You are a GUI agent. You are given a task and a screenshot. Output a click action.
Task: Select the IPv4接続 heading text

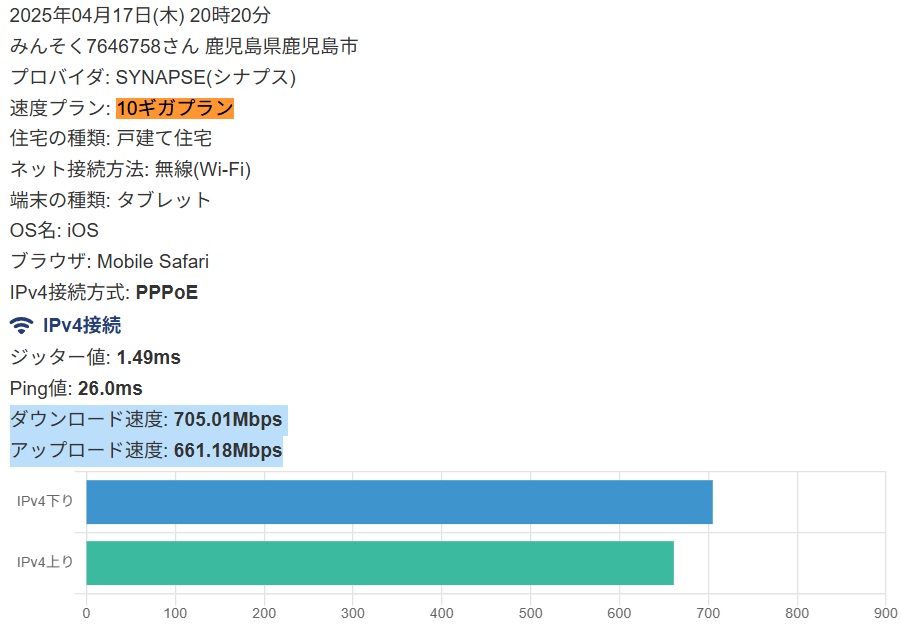(x=82, y=325)
